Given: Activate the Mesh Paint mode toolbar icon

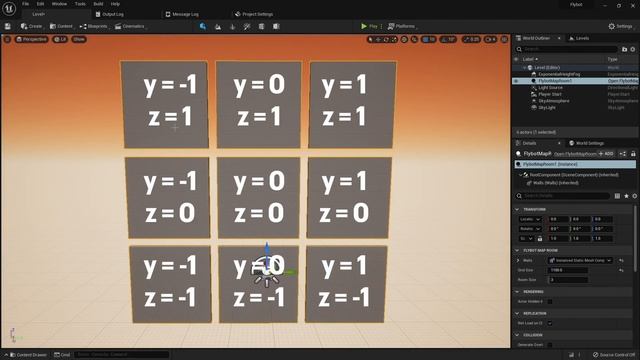Looking at the screenshot, I should click(247, 27).
